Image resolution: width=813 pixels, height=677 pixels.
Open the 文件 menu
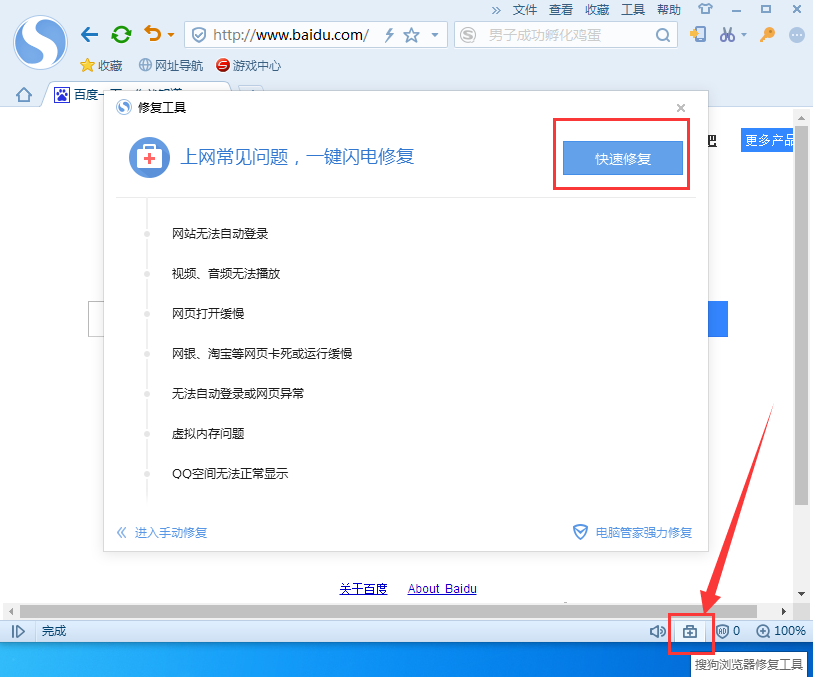pos(524,10)
